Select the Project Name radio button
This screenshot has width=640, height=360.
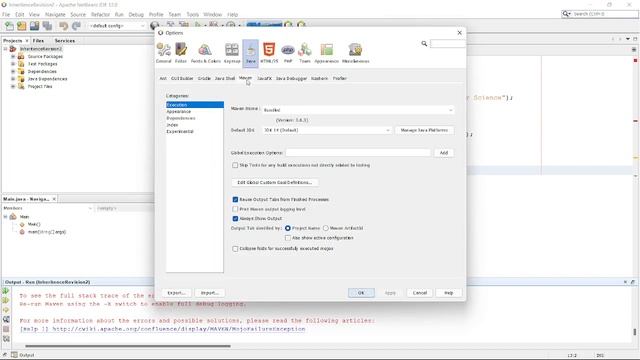[x=288, y=228]
